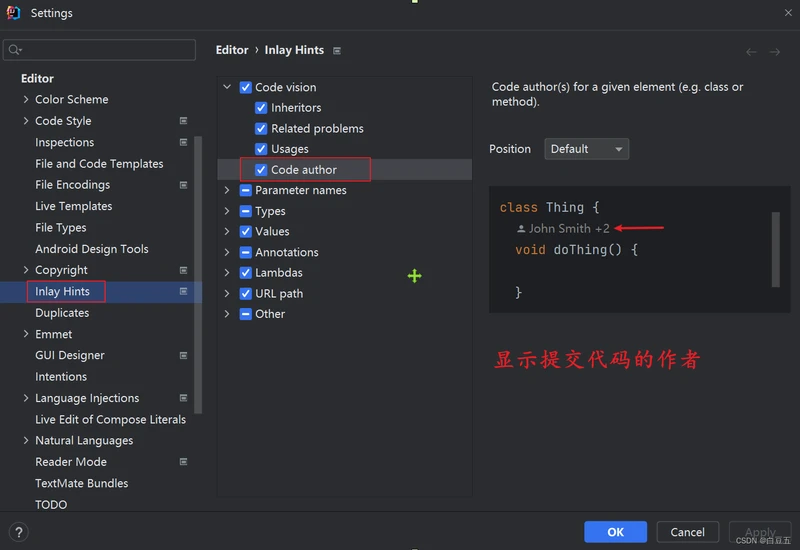800x550 pixels.
Task: Click the back navigation arrow icon
Action: coord(752,51)
